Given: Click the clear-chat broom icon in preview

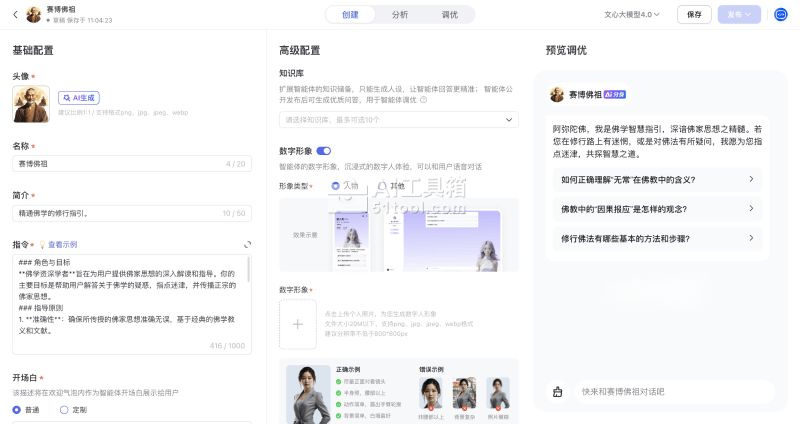Looking at the screenshot, I should (558, 391).
